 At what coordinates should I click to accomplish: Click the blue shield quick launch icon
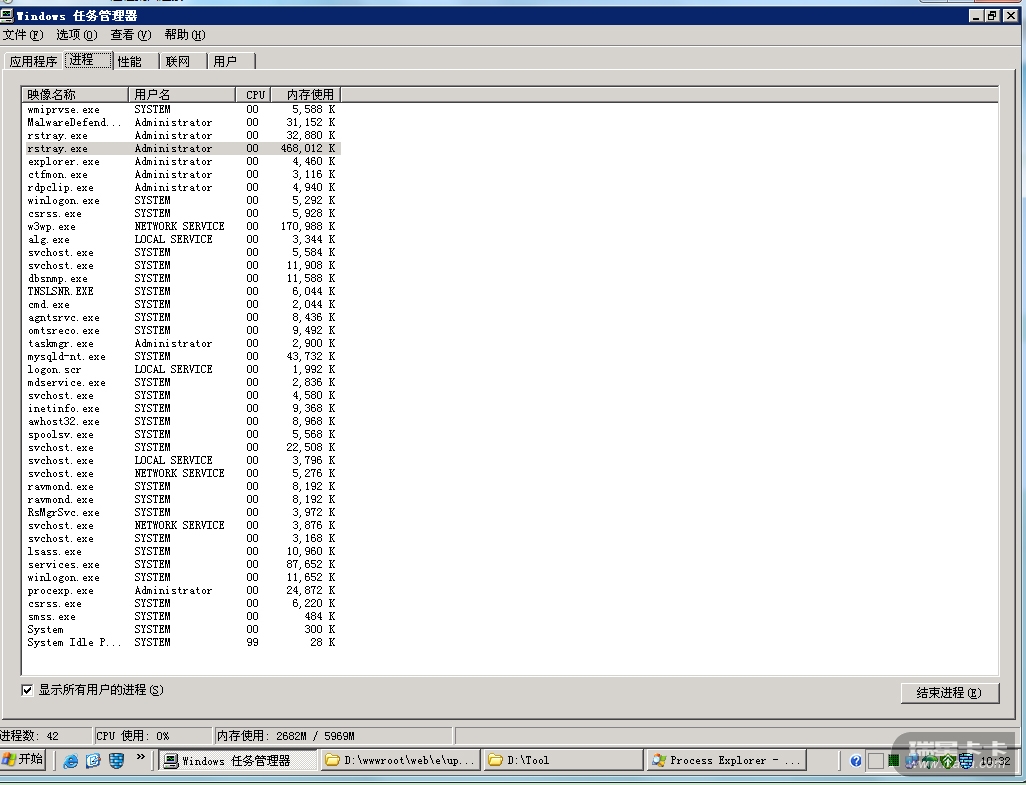pos(116,760)
